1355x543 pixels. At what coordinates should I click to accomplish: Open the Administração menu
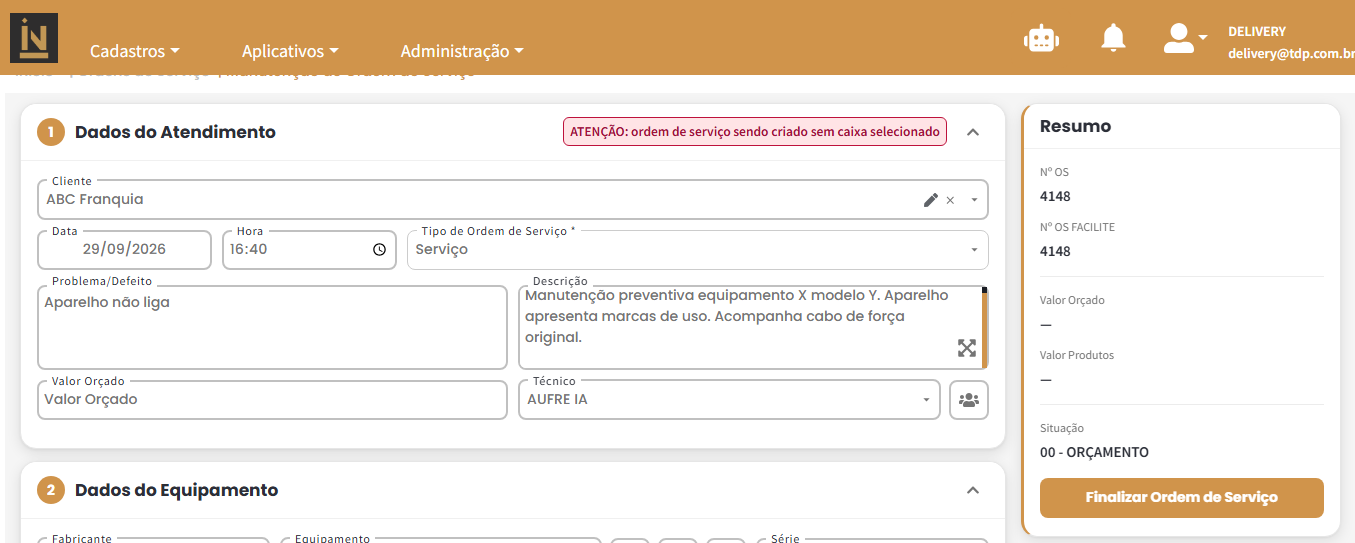462,51
